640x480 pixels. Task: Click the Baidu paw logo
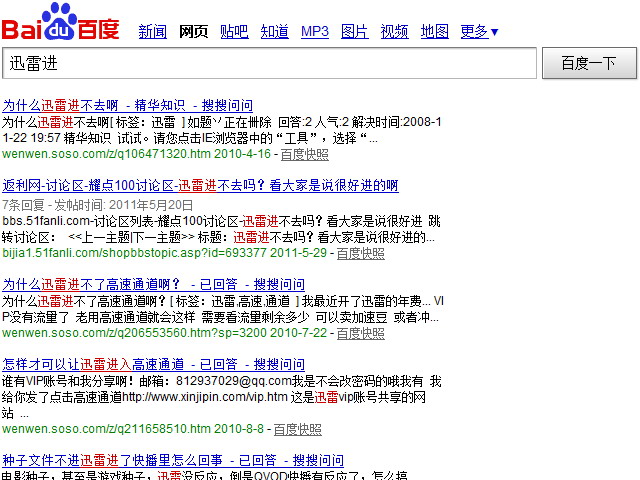coord(60,21)
